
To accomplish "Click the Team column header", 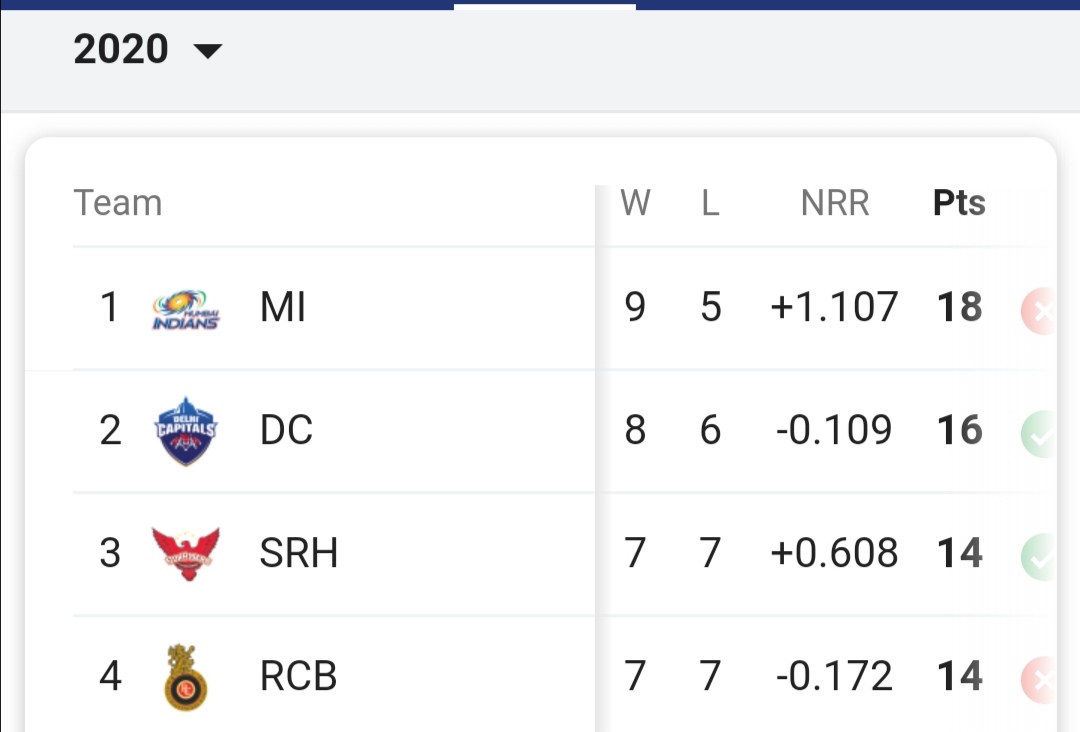I will (x=118, y=203).
